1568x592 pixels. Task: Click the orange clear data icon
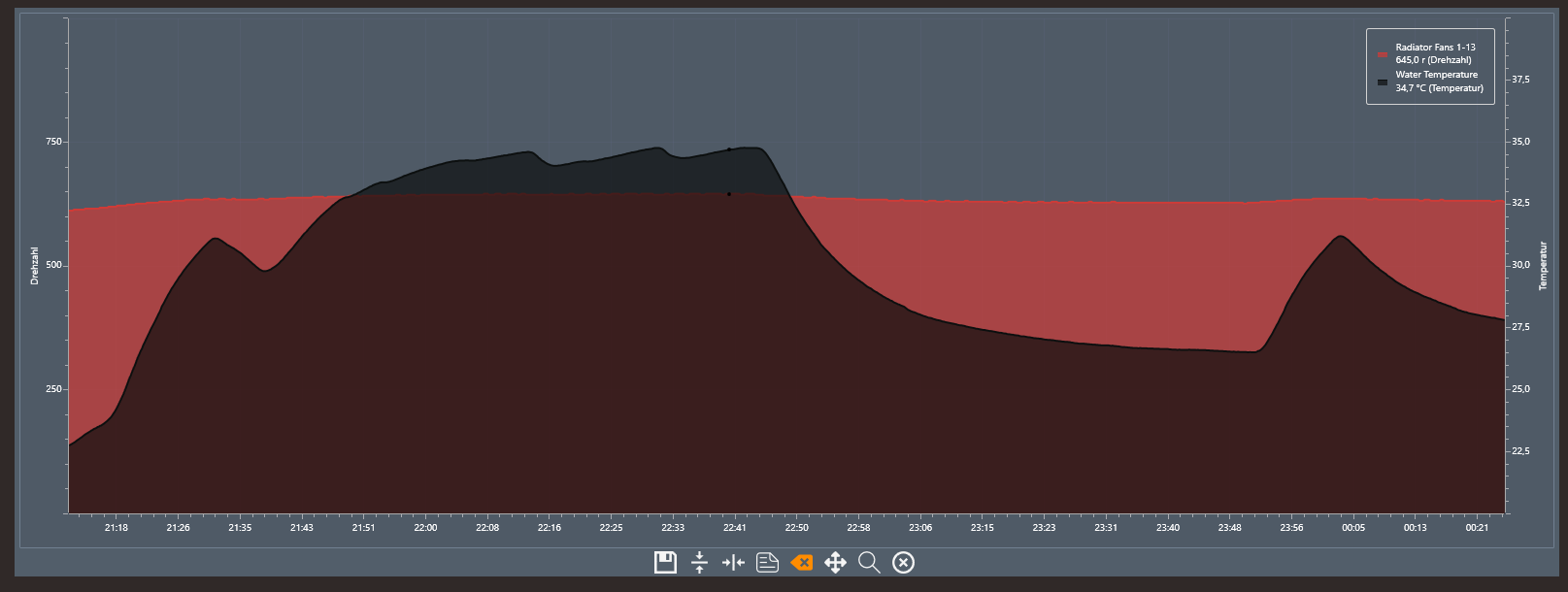point(802,562)
